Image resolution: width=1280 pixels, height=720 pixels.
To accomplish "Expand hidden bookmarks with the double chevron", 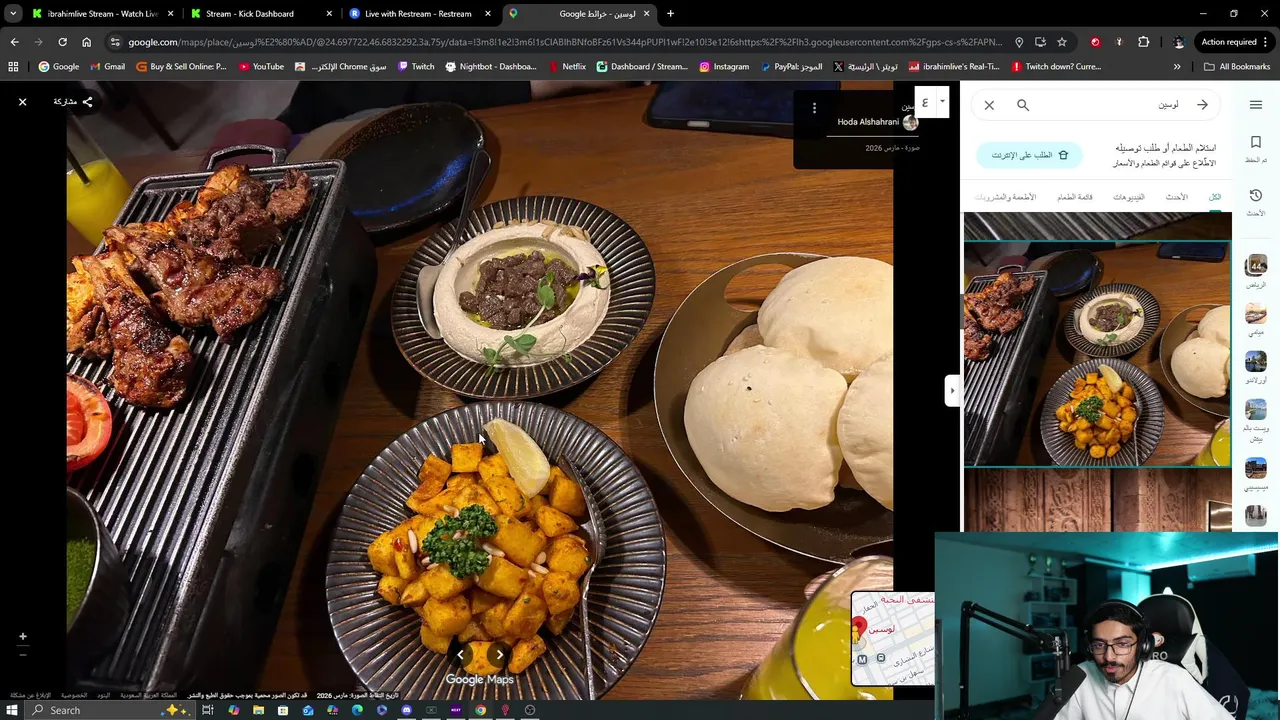I will [x=1177, y=67].
